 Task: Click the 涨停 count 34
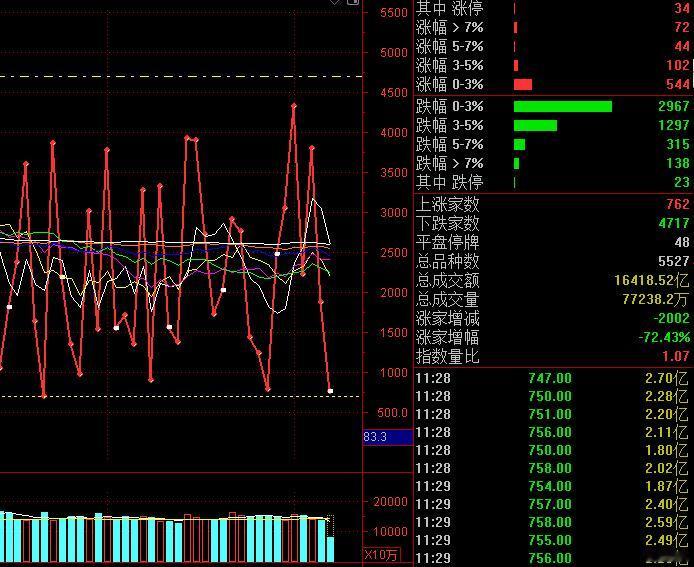682,8
